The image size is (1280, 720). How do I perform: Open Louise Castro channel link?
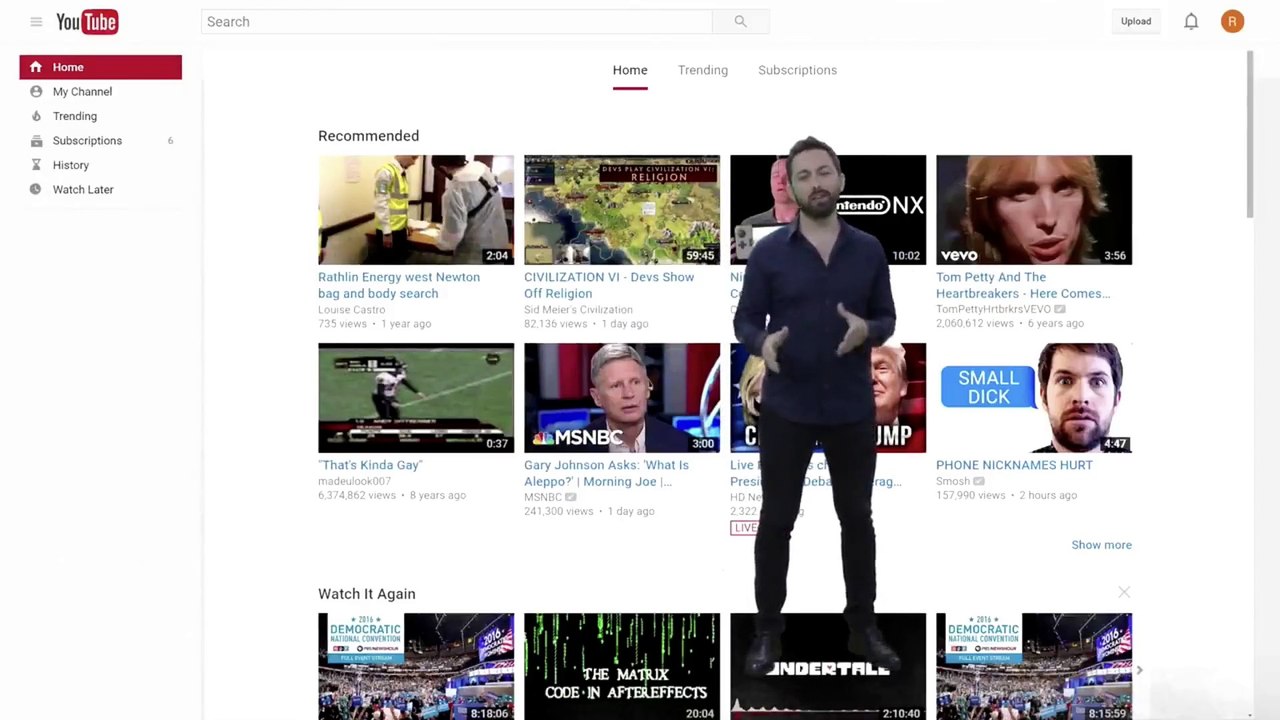351,310
